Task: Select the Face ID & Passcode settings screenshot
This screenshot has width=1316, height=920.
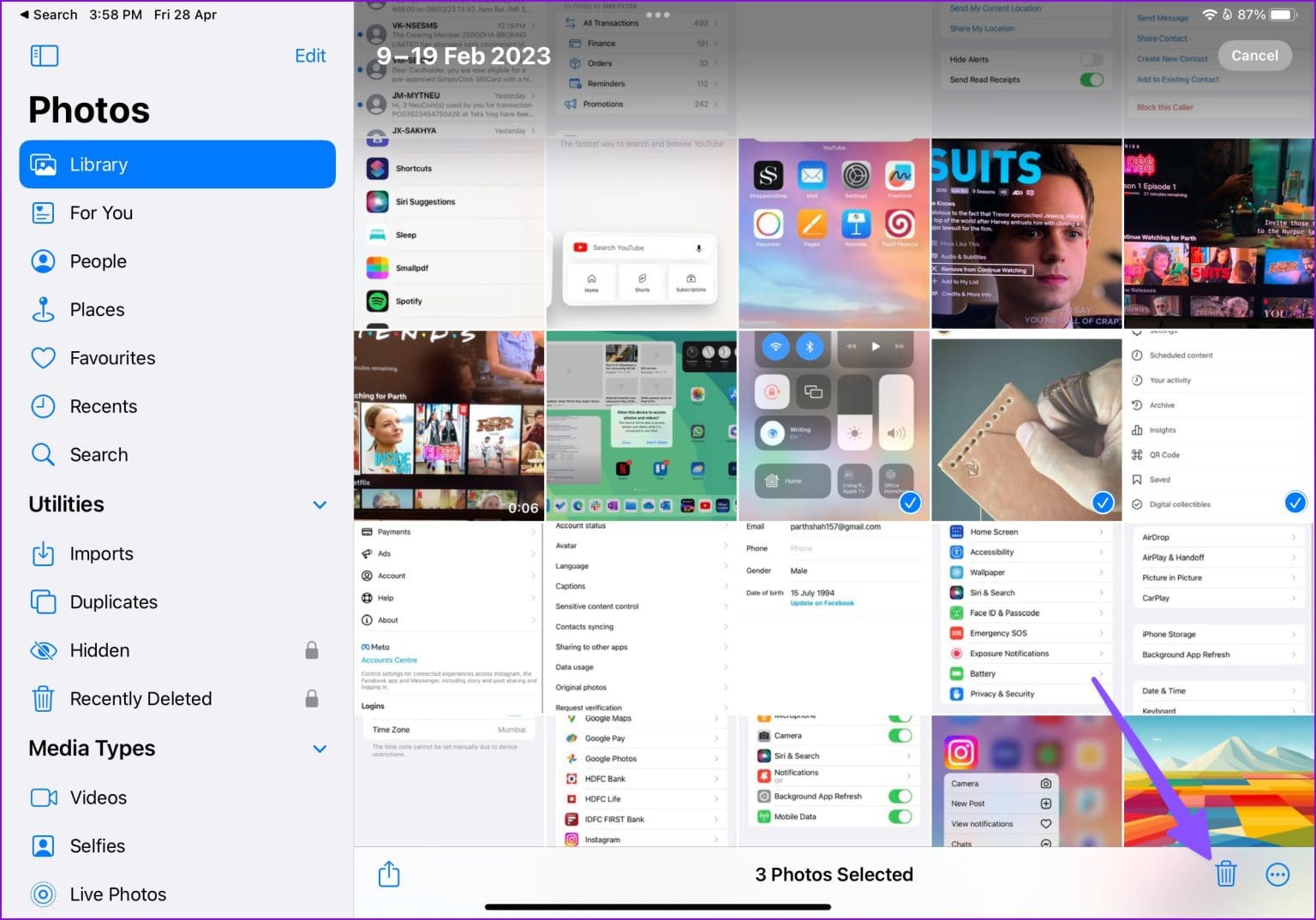Action: pos(1026,618)
